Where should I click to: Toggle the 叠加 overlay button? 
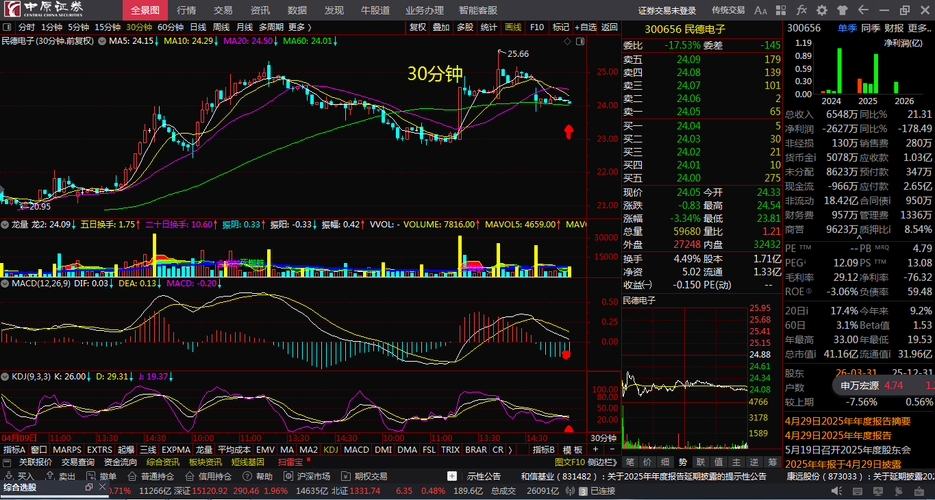(x=441, y=27)
